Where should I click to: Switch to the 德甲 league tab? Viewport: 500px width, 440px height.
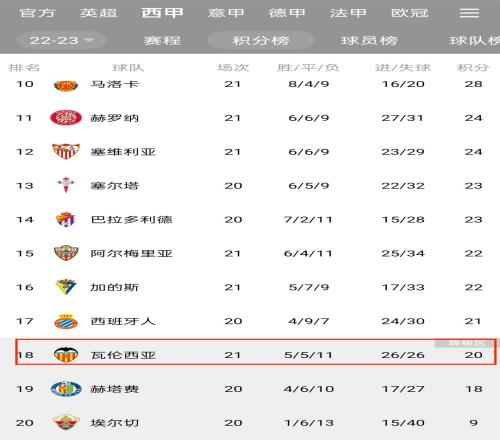[x=287, y=13]
